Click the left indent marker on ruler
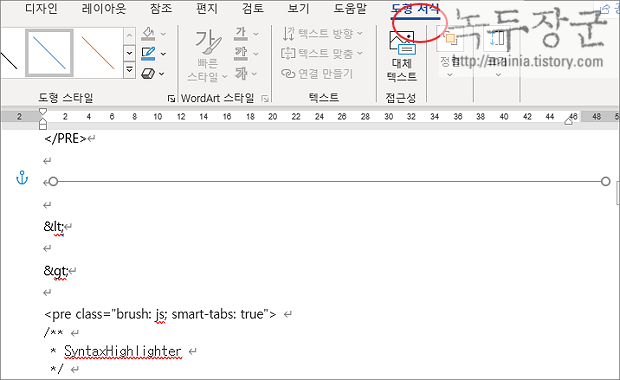 (x=43, y=124)
